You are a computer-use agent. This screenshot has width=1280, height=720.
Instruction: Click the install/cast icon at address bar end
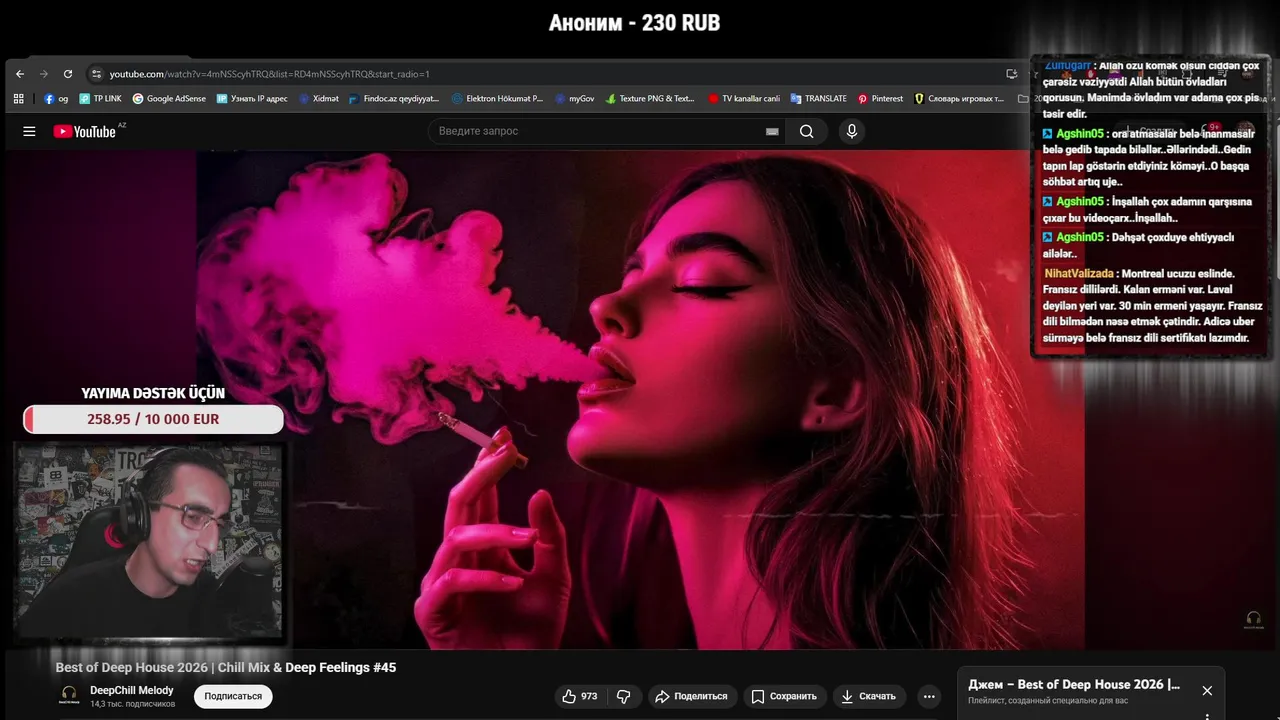pos(1012,74)
